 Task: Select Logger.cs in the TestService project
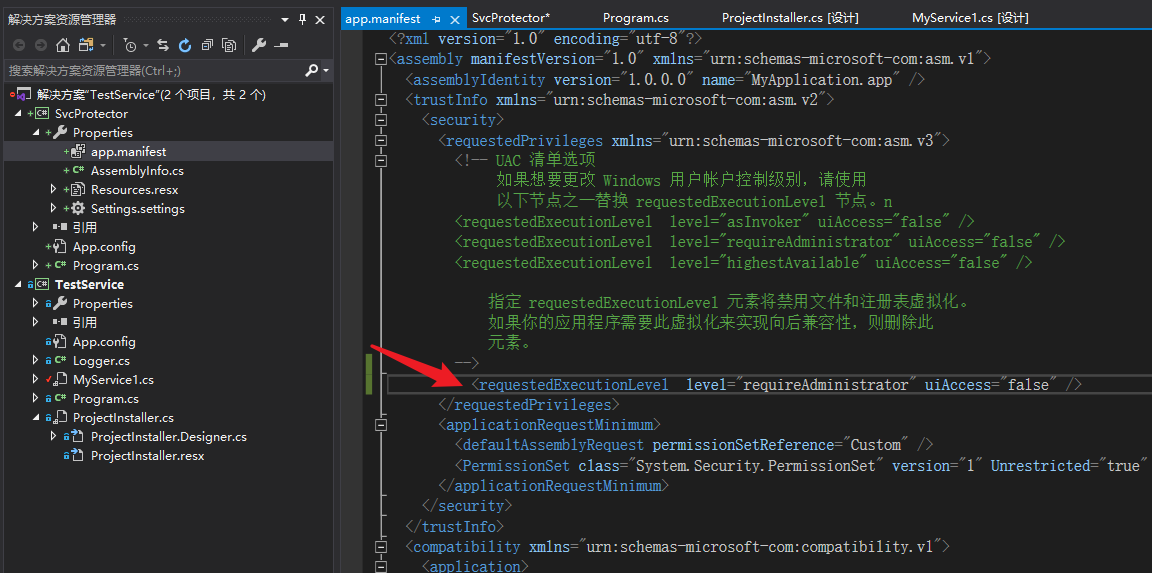[x=101, y=360]
